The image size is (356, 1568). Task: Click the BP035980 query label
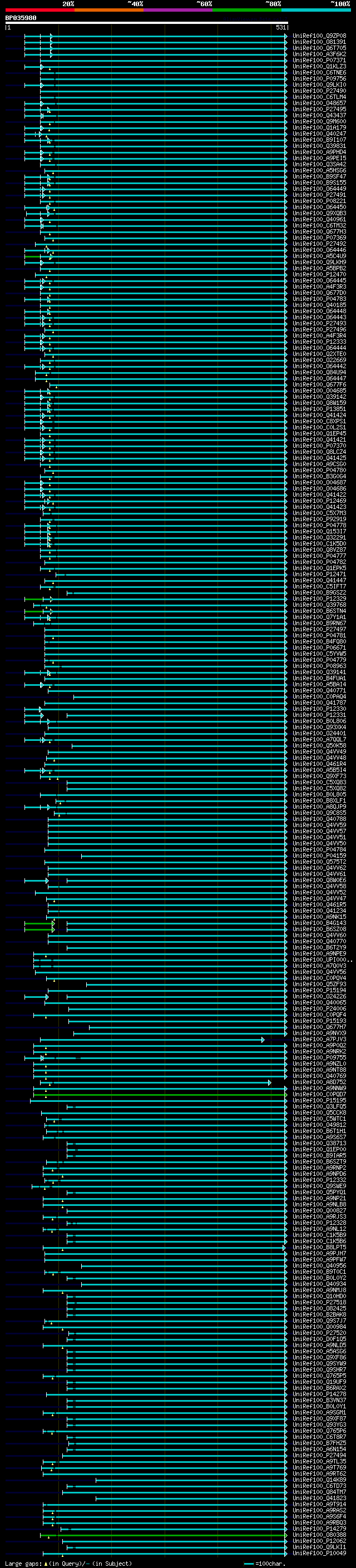coord(21,18)
